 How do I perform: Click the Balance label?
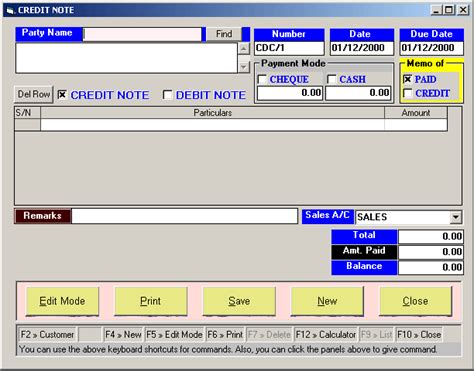click(364, 266)
